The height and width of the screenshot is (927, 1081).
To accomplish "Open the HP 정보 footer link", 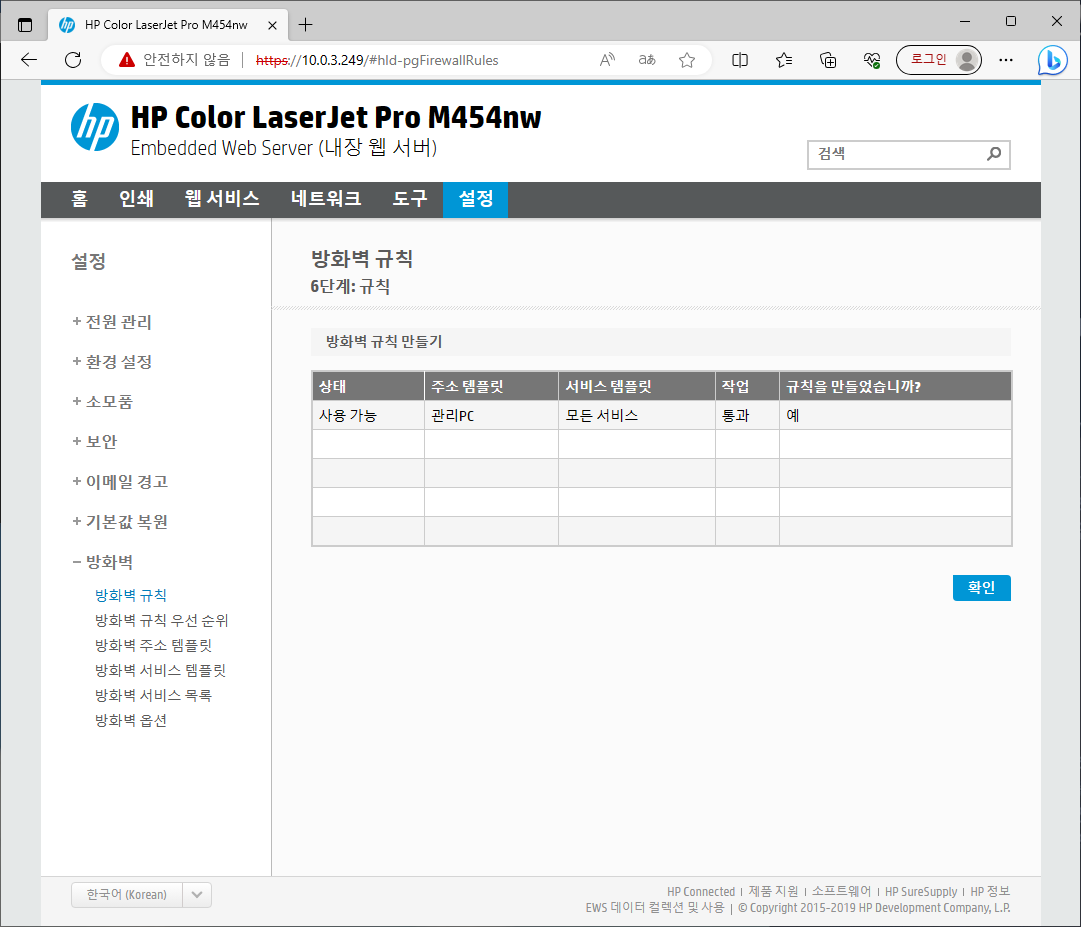I will [990, 891].
